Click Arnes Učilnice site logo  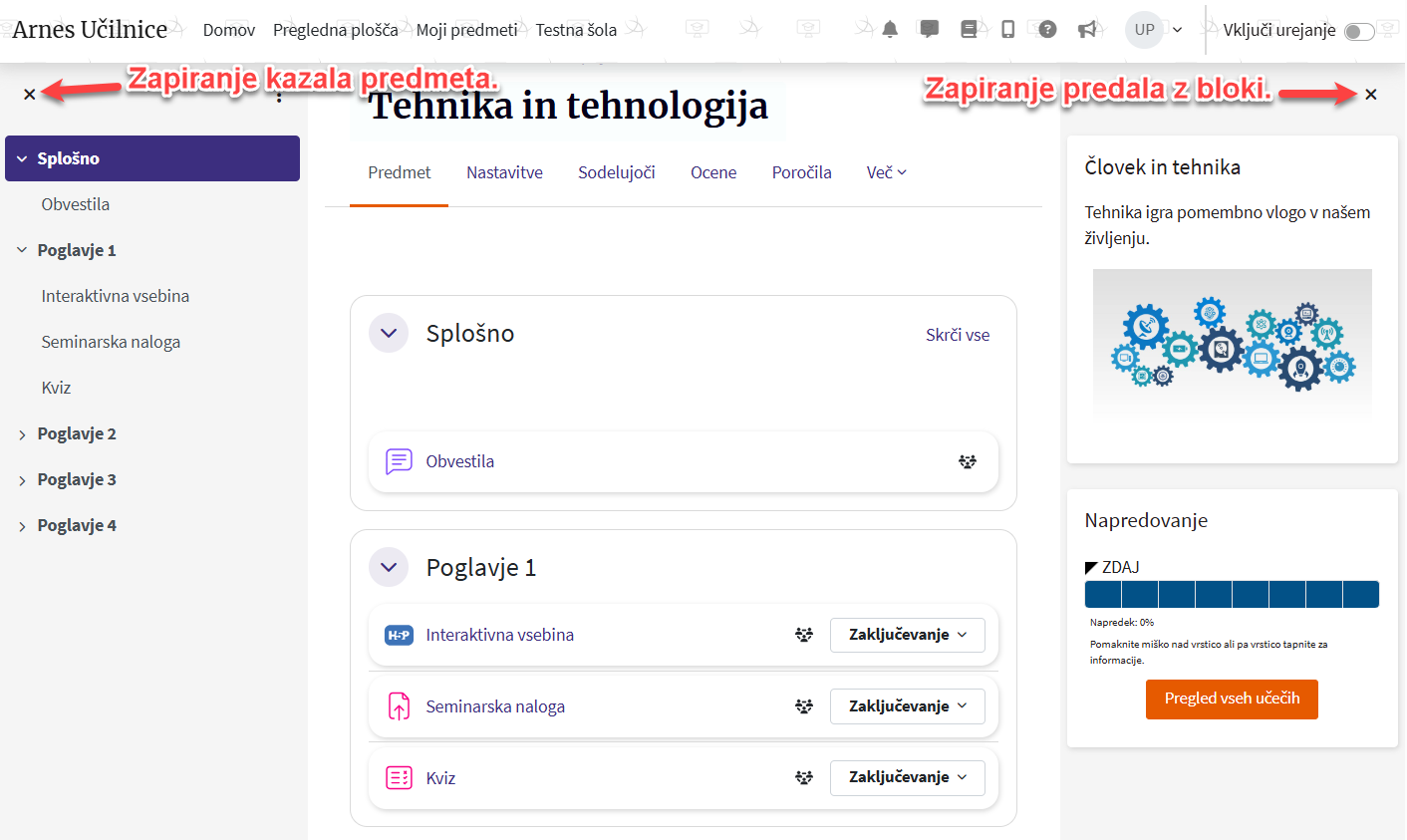point(90,29)
